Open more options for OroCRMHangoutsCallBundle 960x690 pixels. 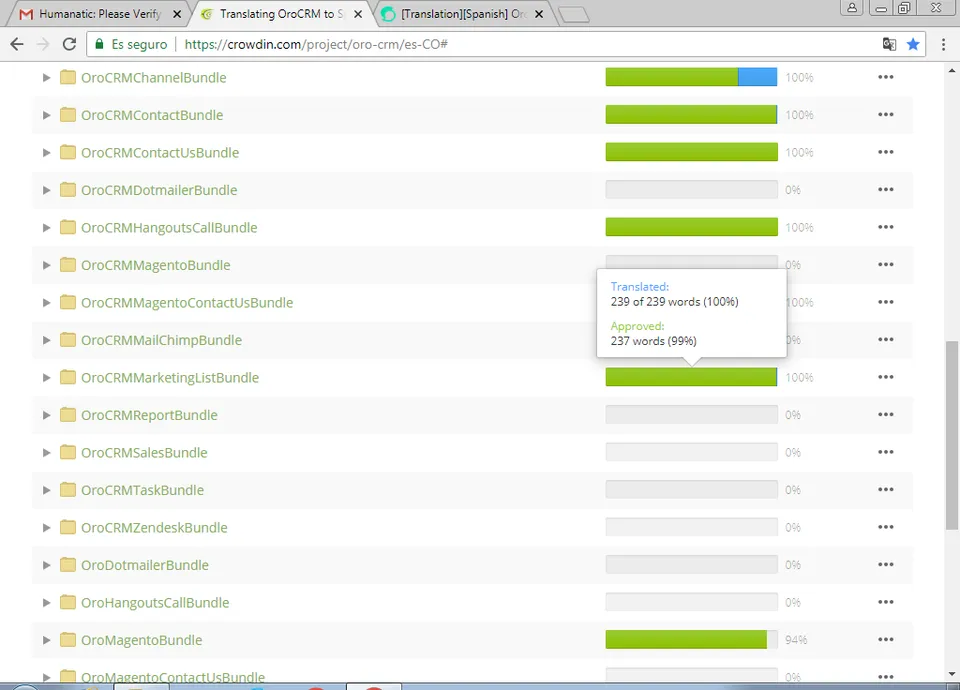(x=885, y=227)
